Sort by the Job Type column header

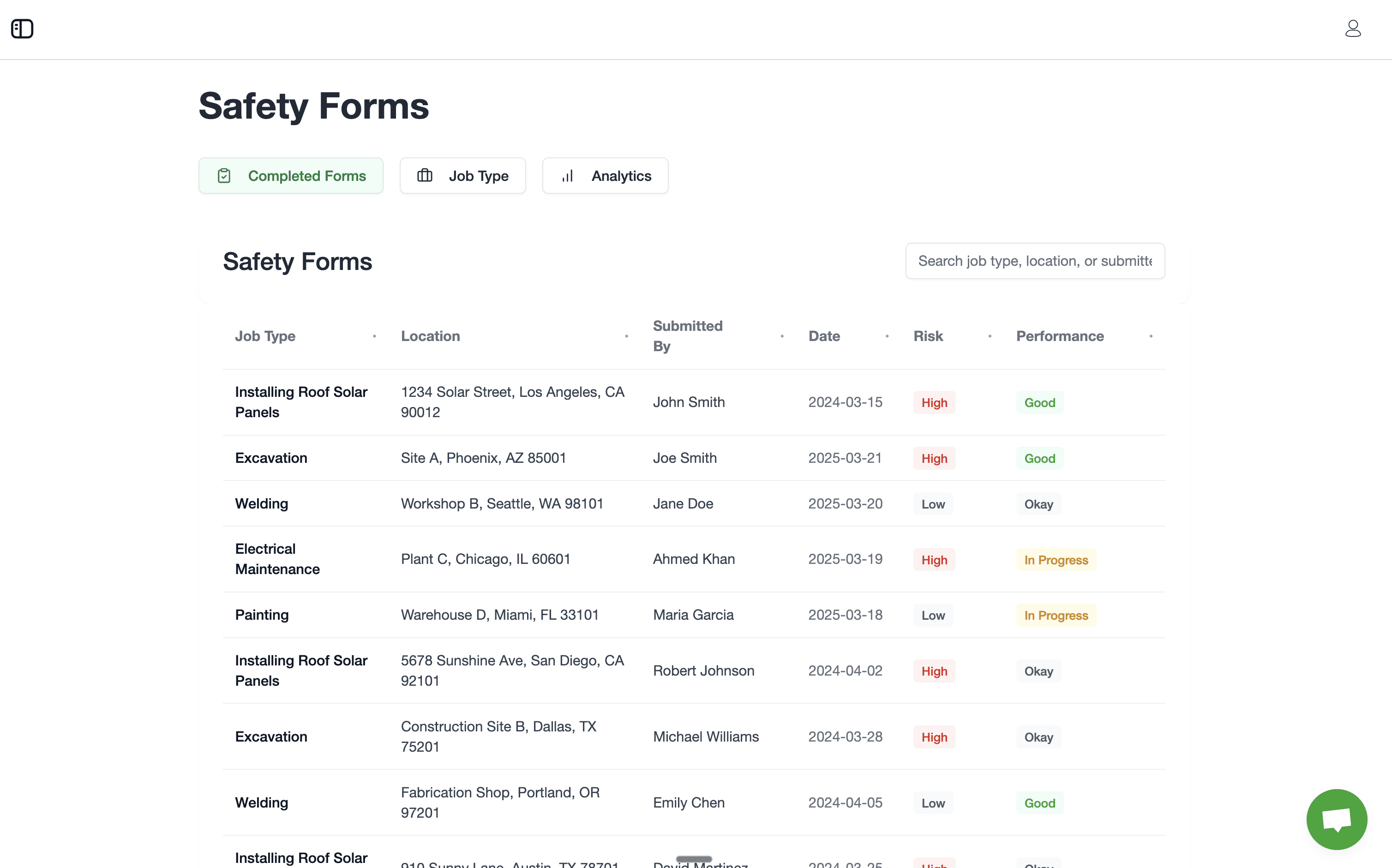(265, 336)
